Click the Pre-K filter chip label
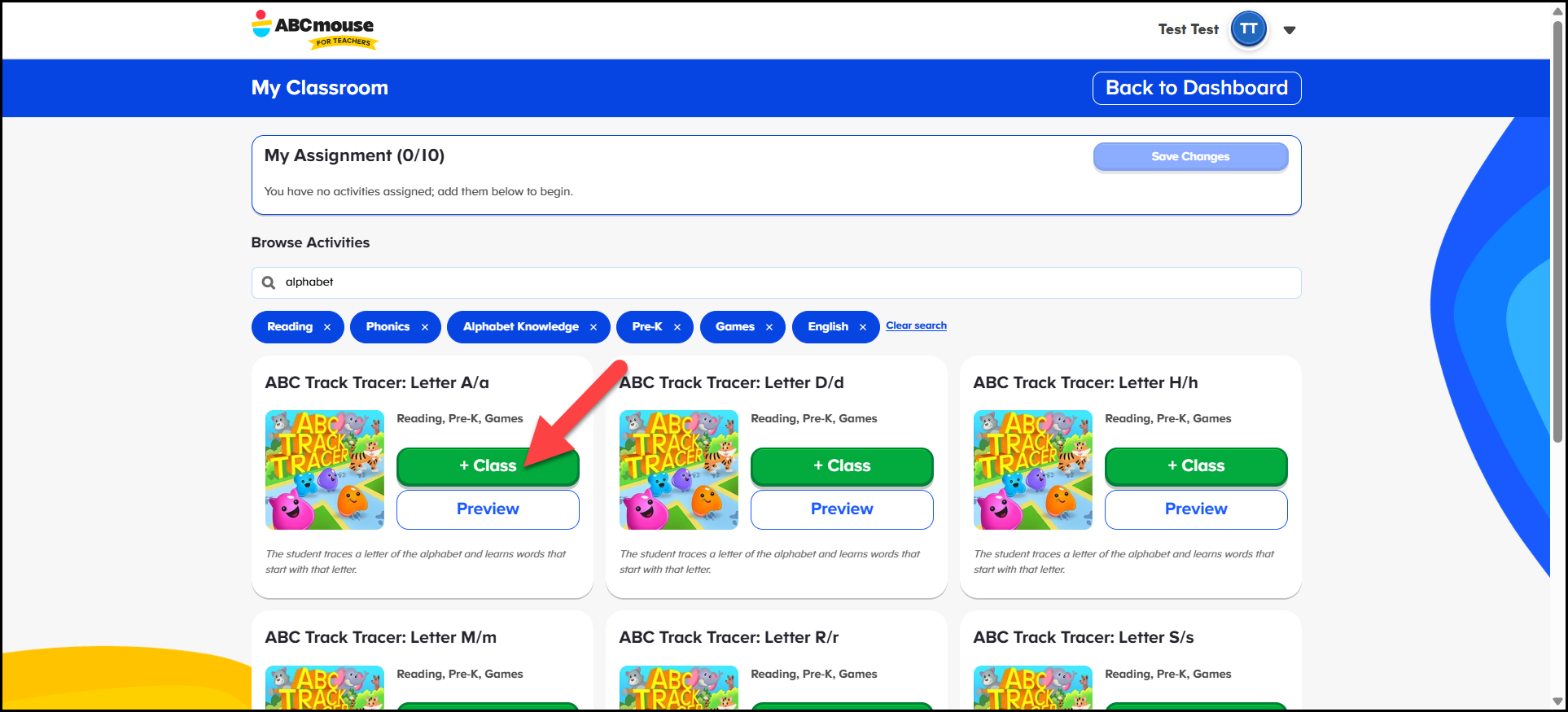 (647, 326)
